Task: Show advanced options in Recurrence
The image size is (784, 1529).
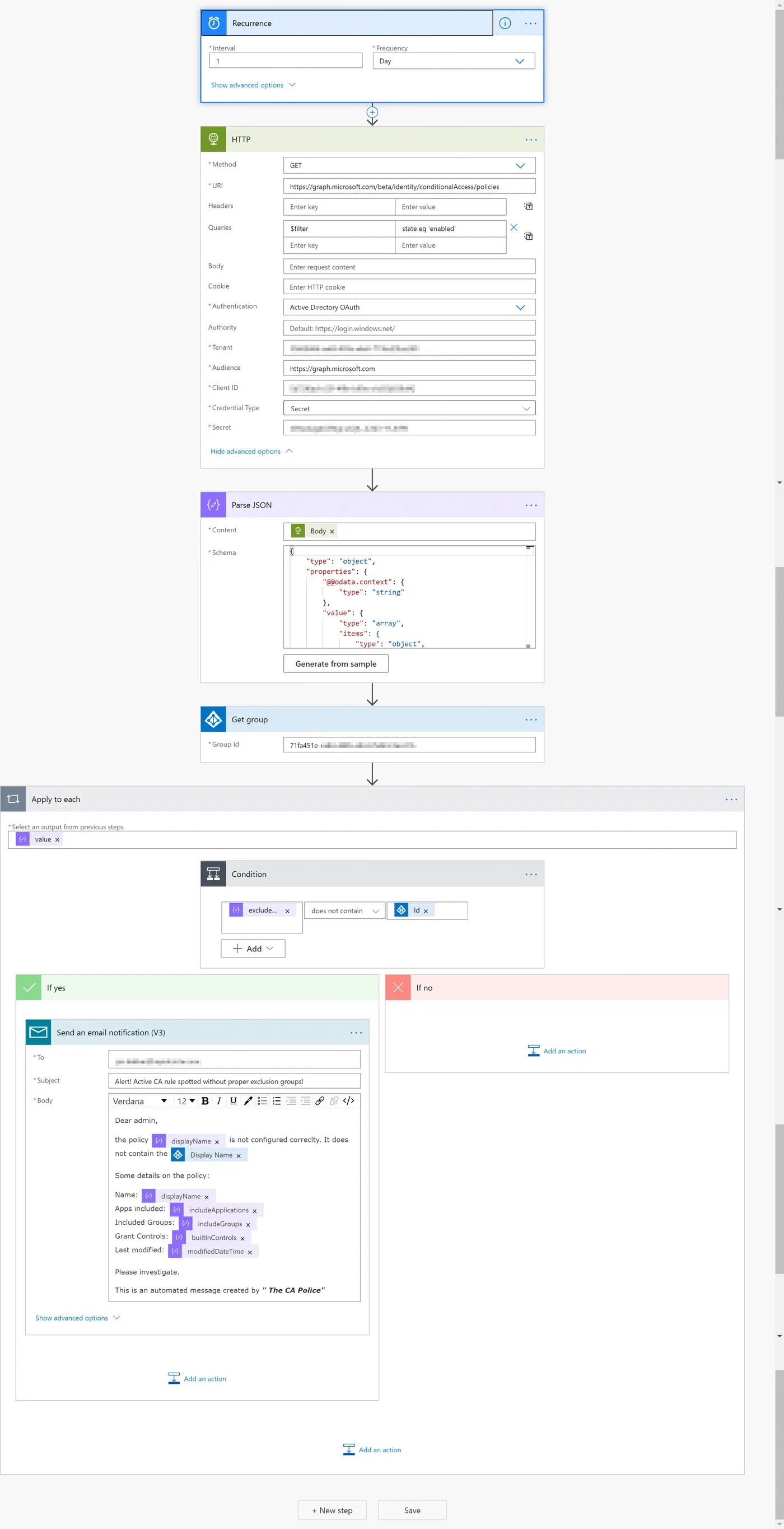Action: [x=253, y=85]
